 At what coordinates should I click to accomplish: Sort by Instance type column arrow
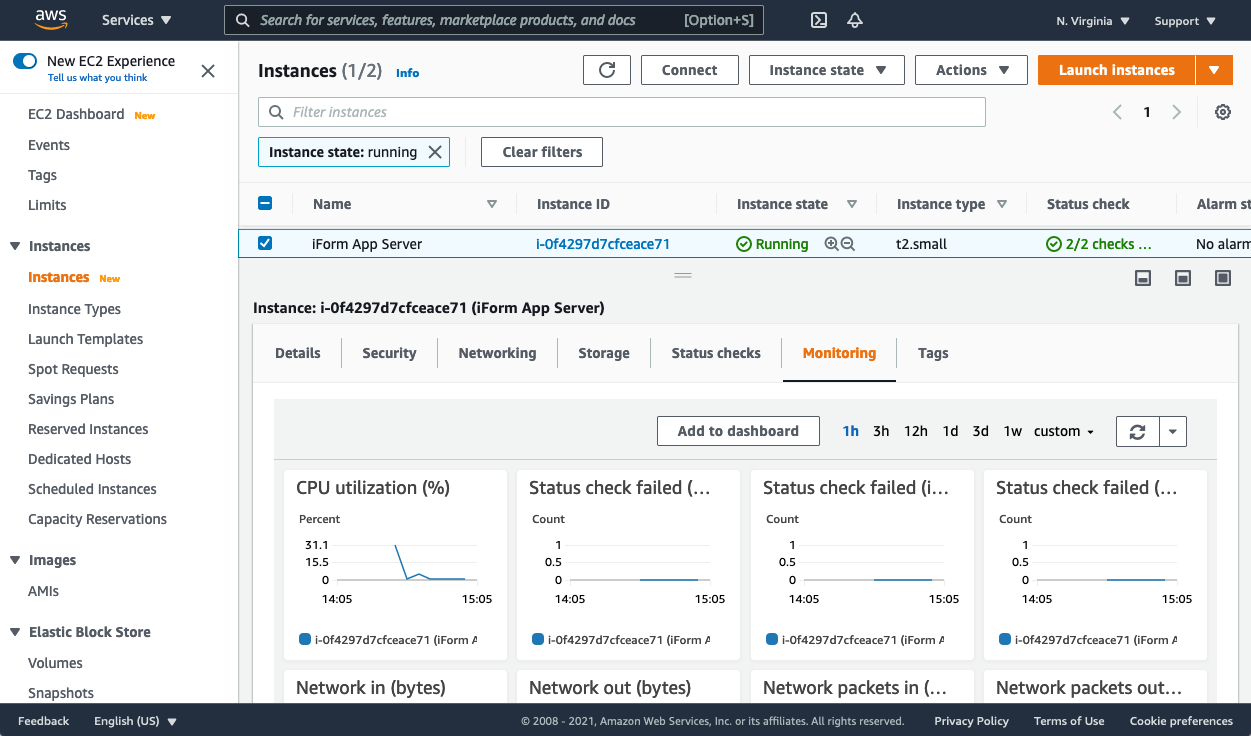tap(1002, 204)
